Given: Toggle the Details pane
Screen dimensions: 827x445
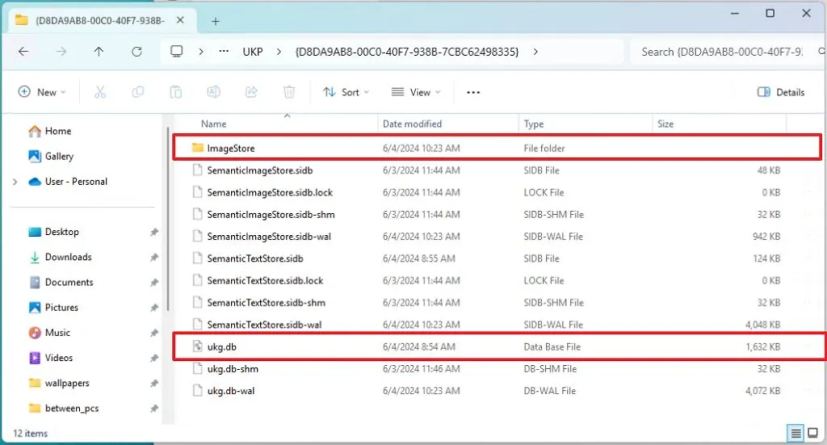Looking at the screenshot, I should point(781,92).
